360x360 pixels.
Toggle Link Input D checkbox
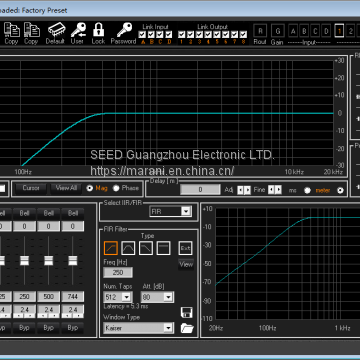pyautogui.click(x=169, y=34)
